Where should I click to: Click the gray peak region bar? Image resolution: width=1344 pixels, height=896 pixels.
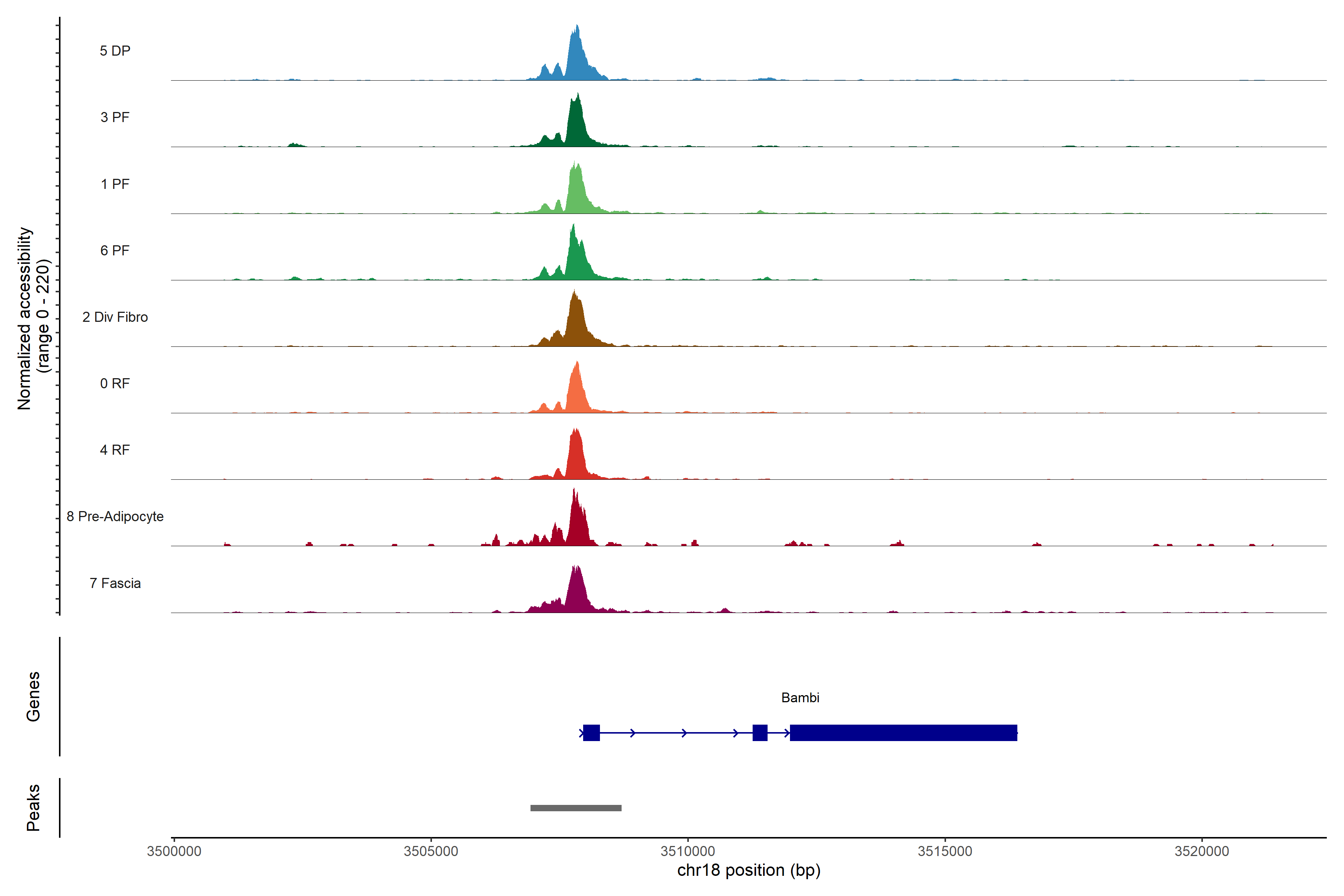575,808
